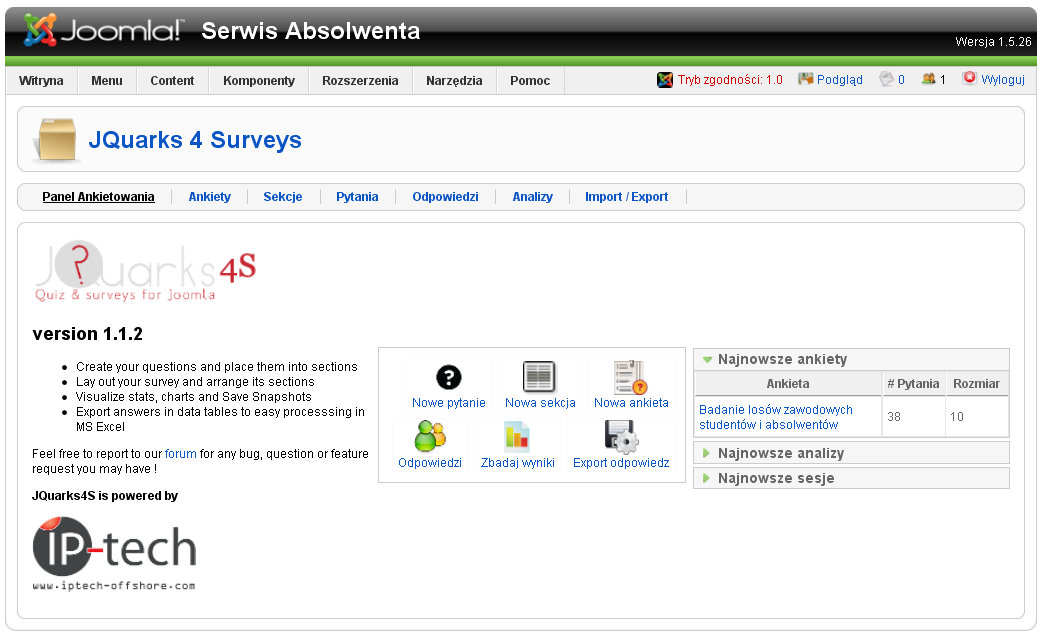The width and height of the screenshot is (1040, 633).
Task: Click Tryb zgodności: 1.0 text
Action: (x=730, y=80)
